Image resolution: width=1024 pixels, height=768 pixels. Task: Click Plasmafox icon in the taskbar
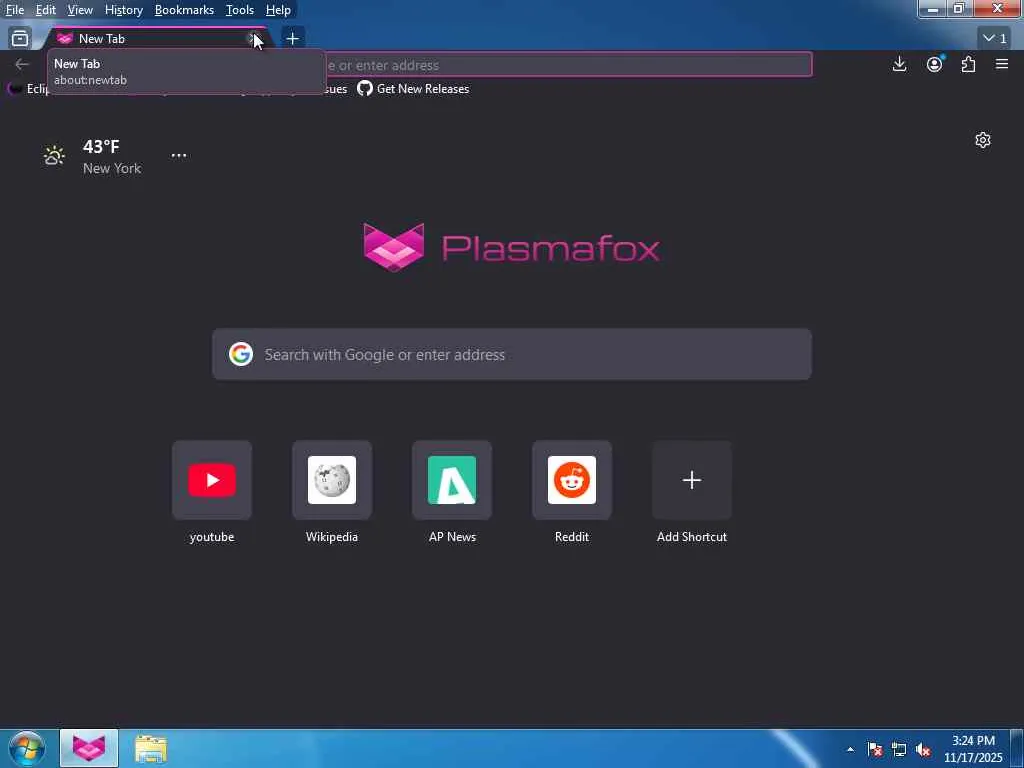point(89,748)
